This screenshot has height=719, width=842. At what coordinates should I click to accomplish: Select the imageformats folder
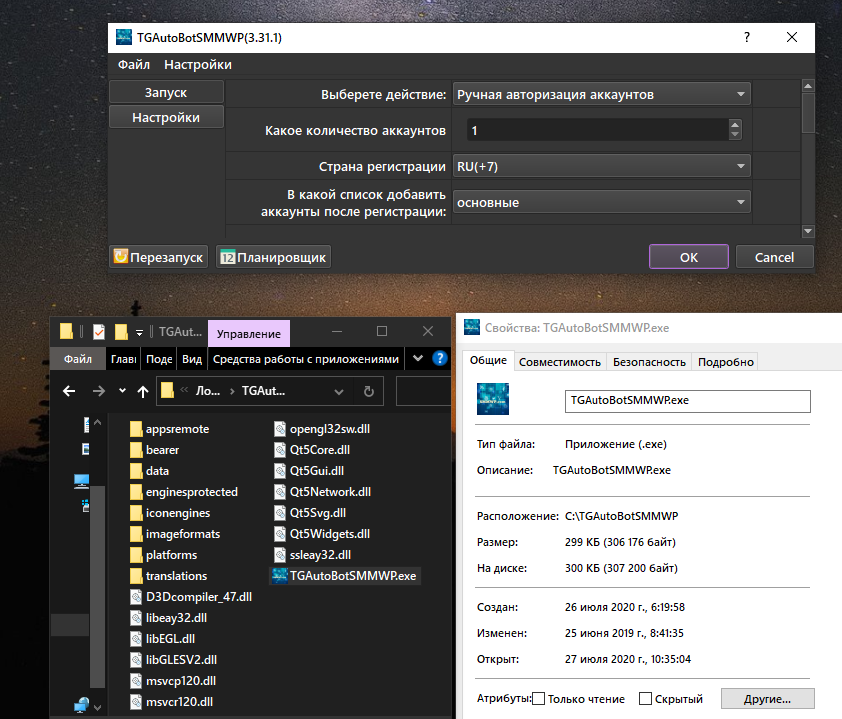tap(175, 534)
